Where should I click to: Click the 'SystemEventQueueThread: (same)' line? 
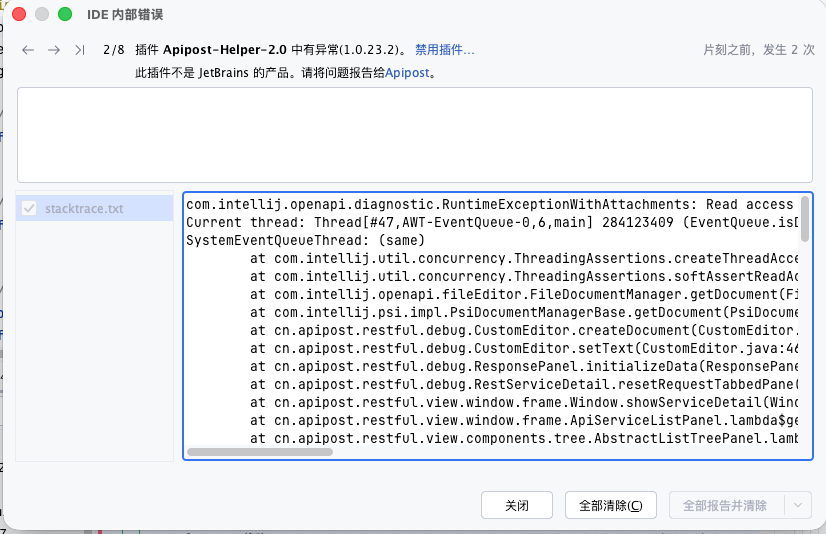[x=306, y=240]
